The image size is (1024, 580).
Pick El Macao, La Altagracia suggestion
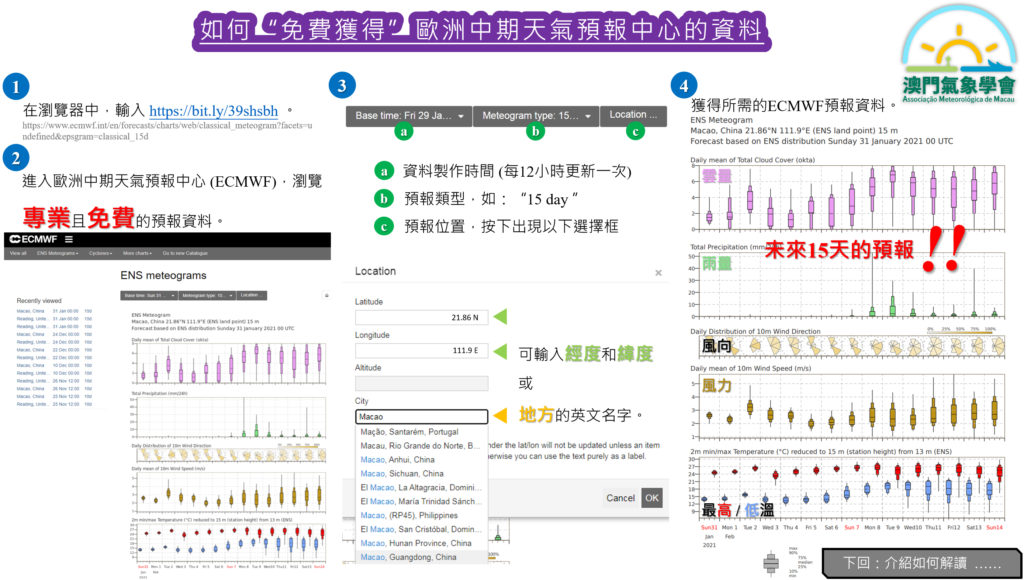tap(421, 487)
